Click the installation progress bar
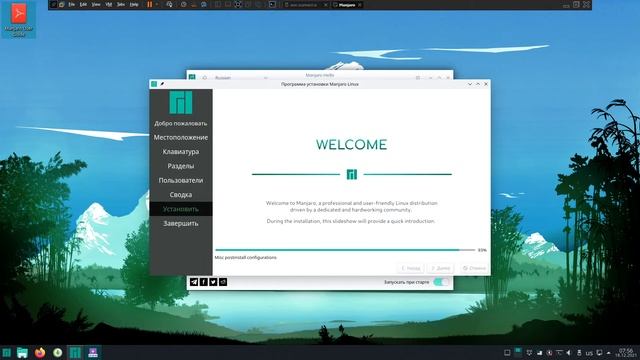Viewport: 640px width, 360px height. coord(345,250)
